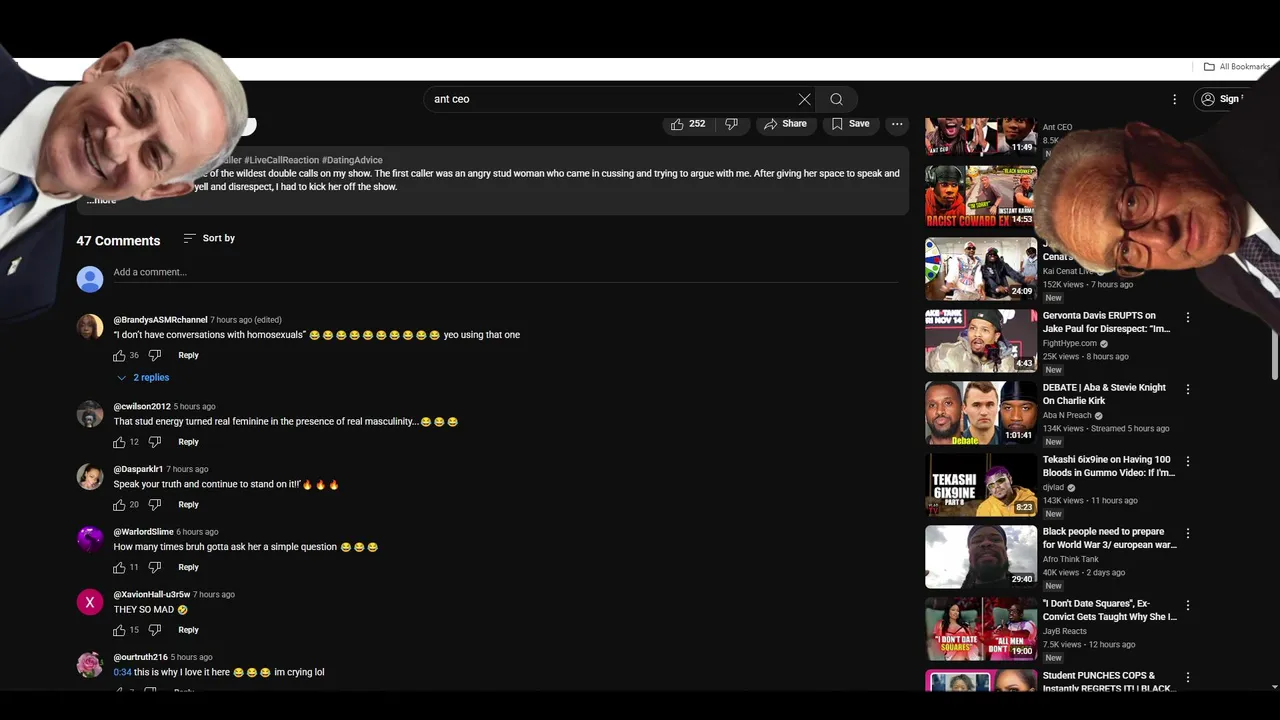Image resolution: width=1280 pixels, height=720 pixels.
Task: Open Gervonta Davis ERUPTS video thumbnail
Action: [x=981, y=341]
